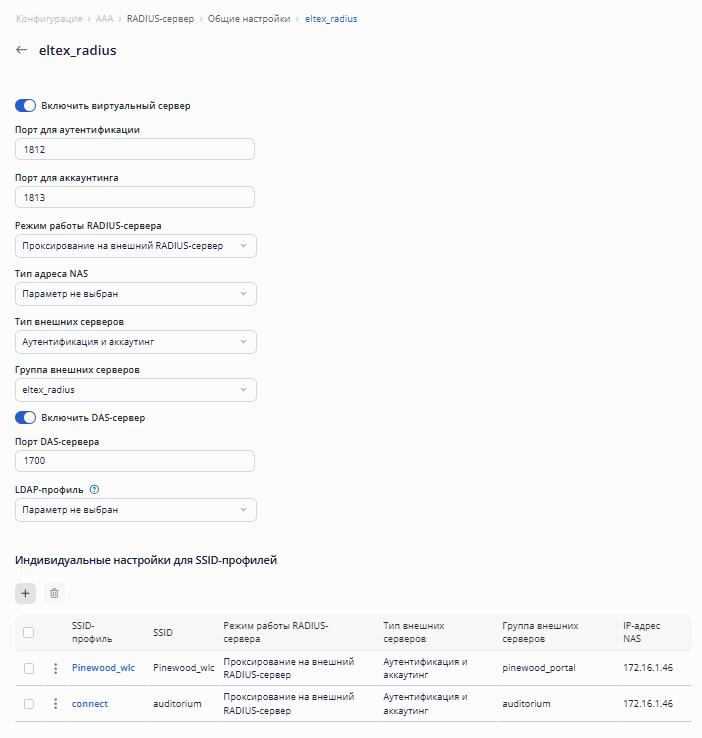Open the Pinewood_wlc SSID profile link
This screenshot has height=738, width=702.
coord(103,668)
